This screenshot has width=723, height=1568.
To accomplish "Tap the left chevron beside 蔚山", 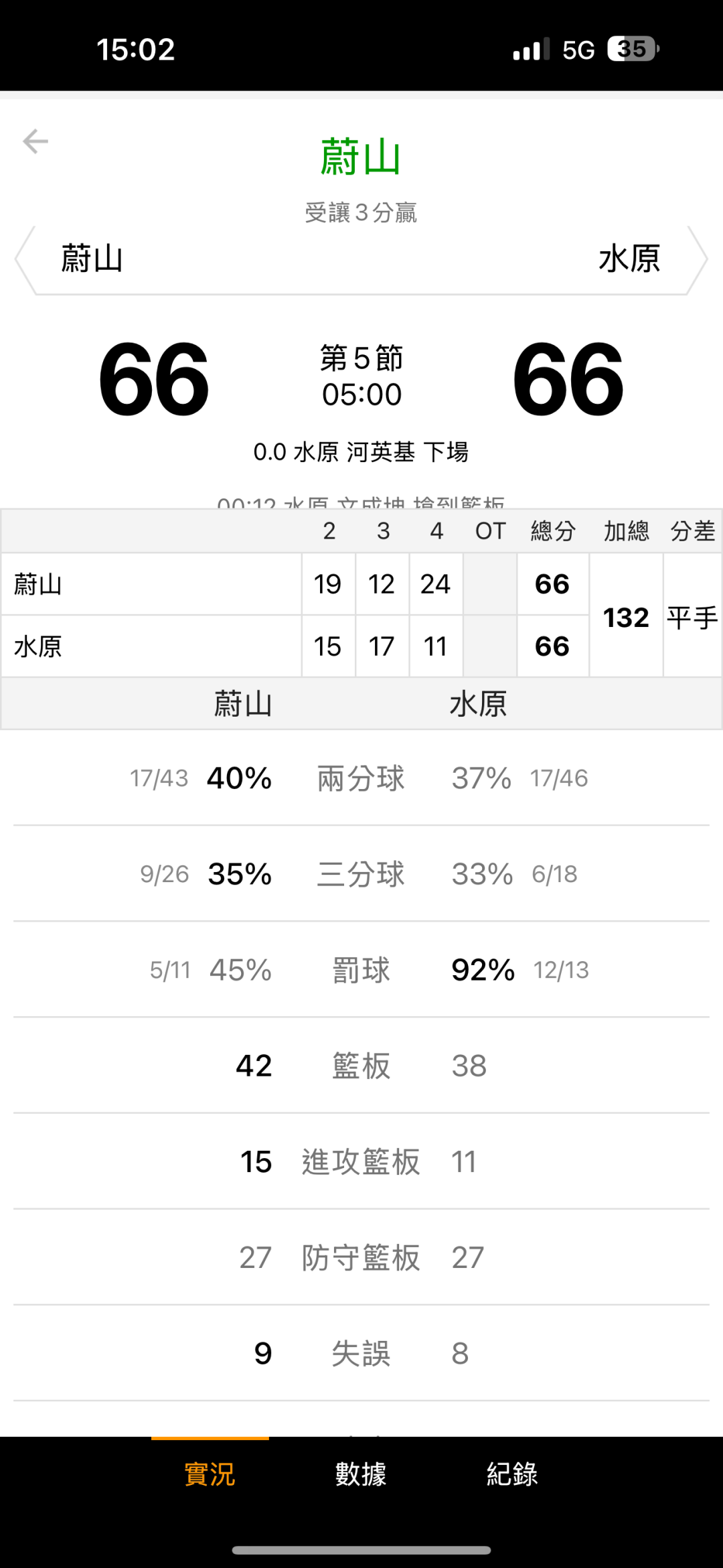I will (25, 260).
